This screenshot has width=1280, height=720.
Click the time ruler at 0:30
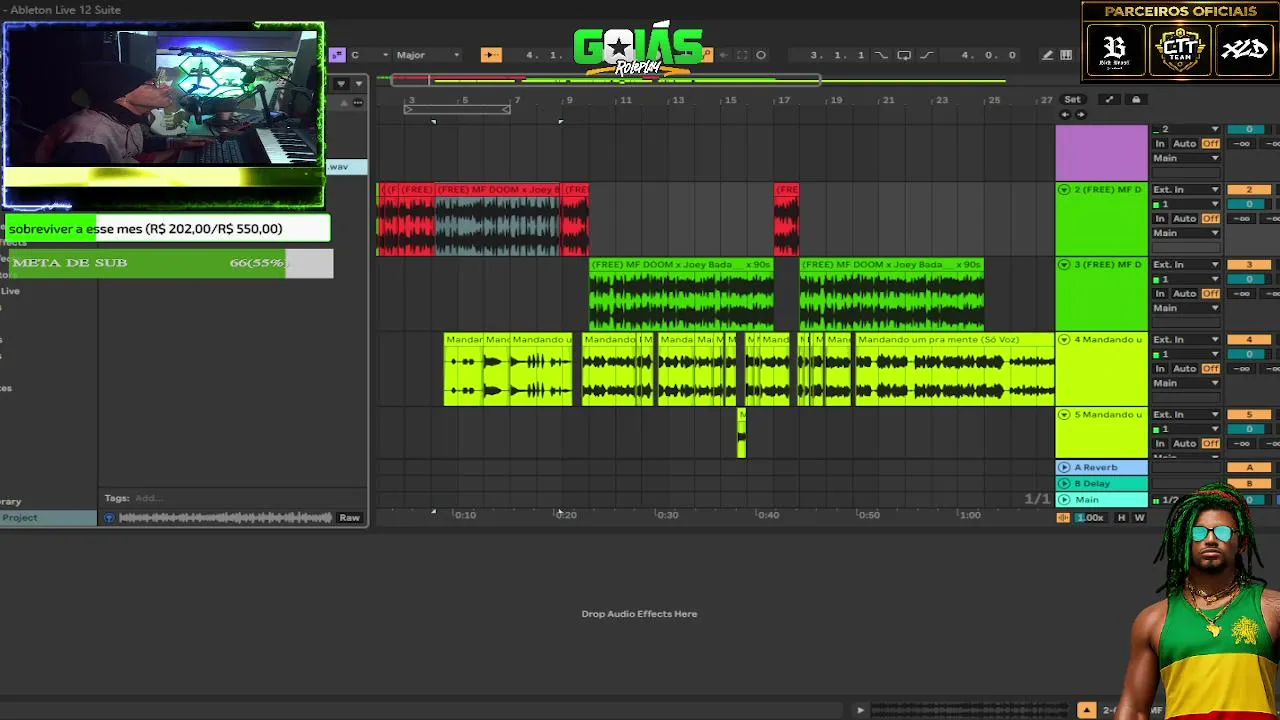click(667, 515)
